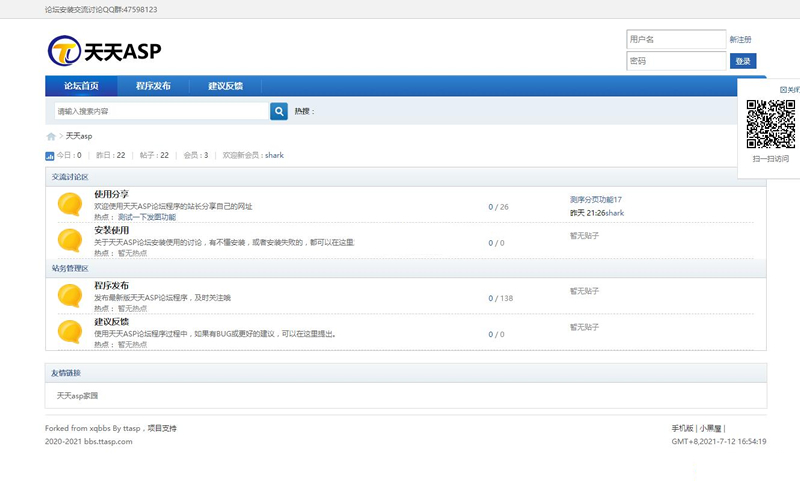Visit the 天天asp家园 friendly link
Viewport: 800px width, 481px height.
click(78, 396)
